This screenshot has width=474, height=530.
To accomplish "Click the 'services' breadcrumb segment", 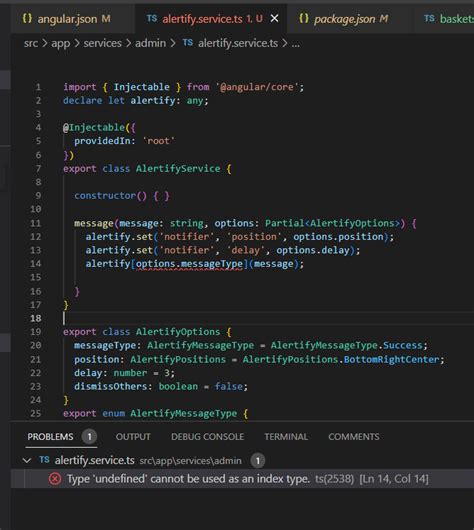I will pos(102,43).
